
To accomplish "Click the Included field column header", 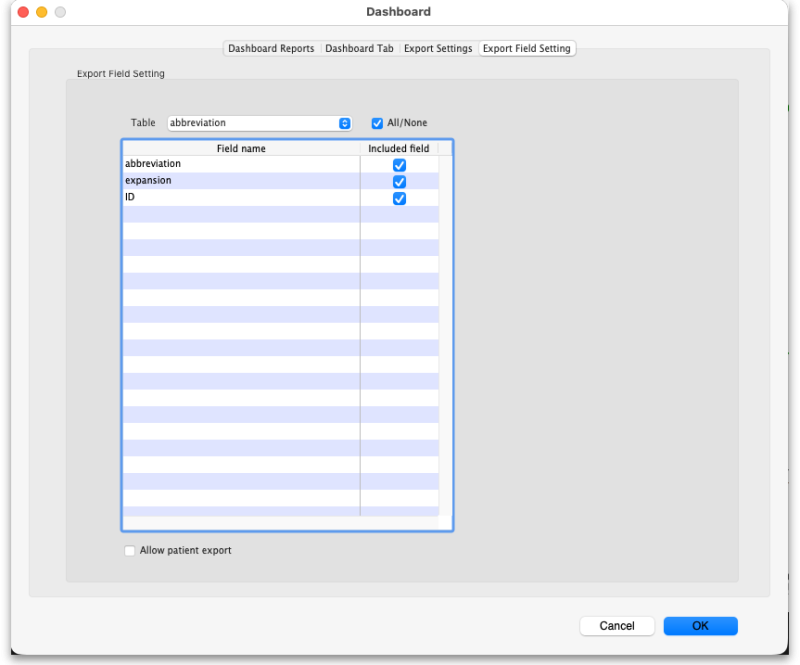I will pos(399,149).
